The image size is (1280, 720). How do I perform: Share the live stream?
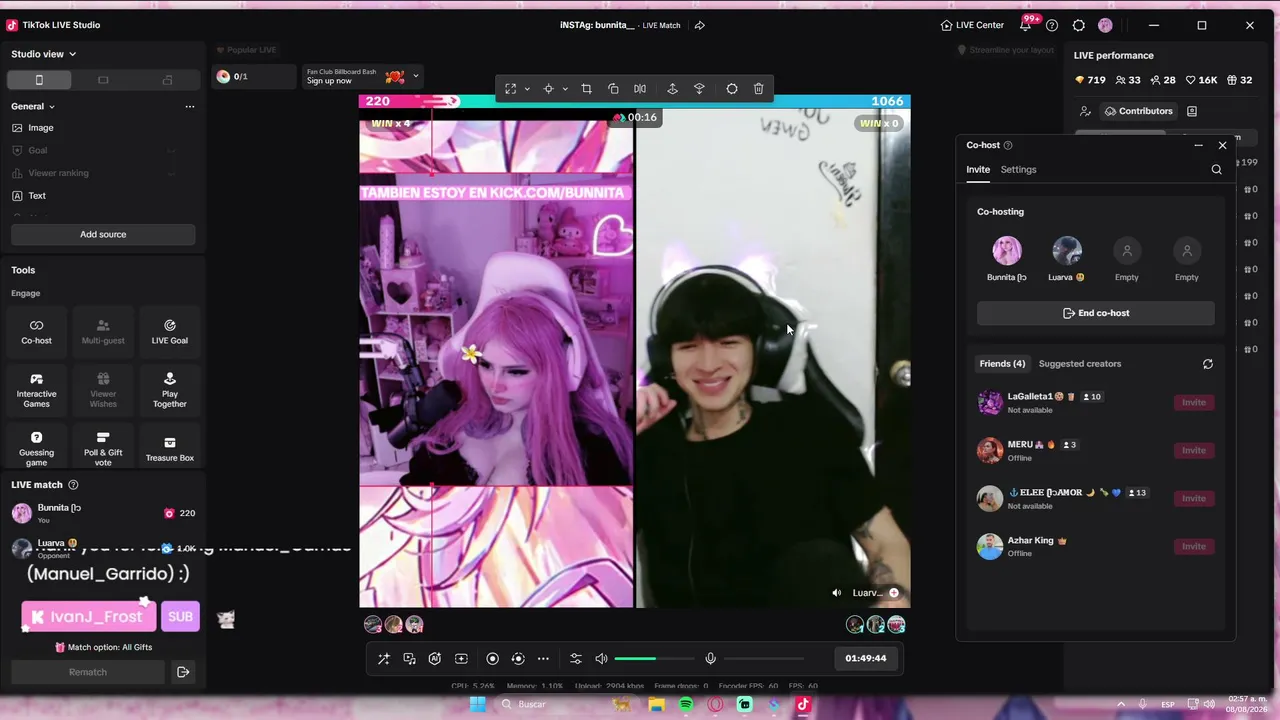(x=700, y=25)
